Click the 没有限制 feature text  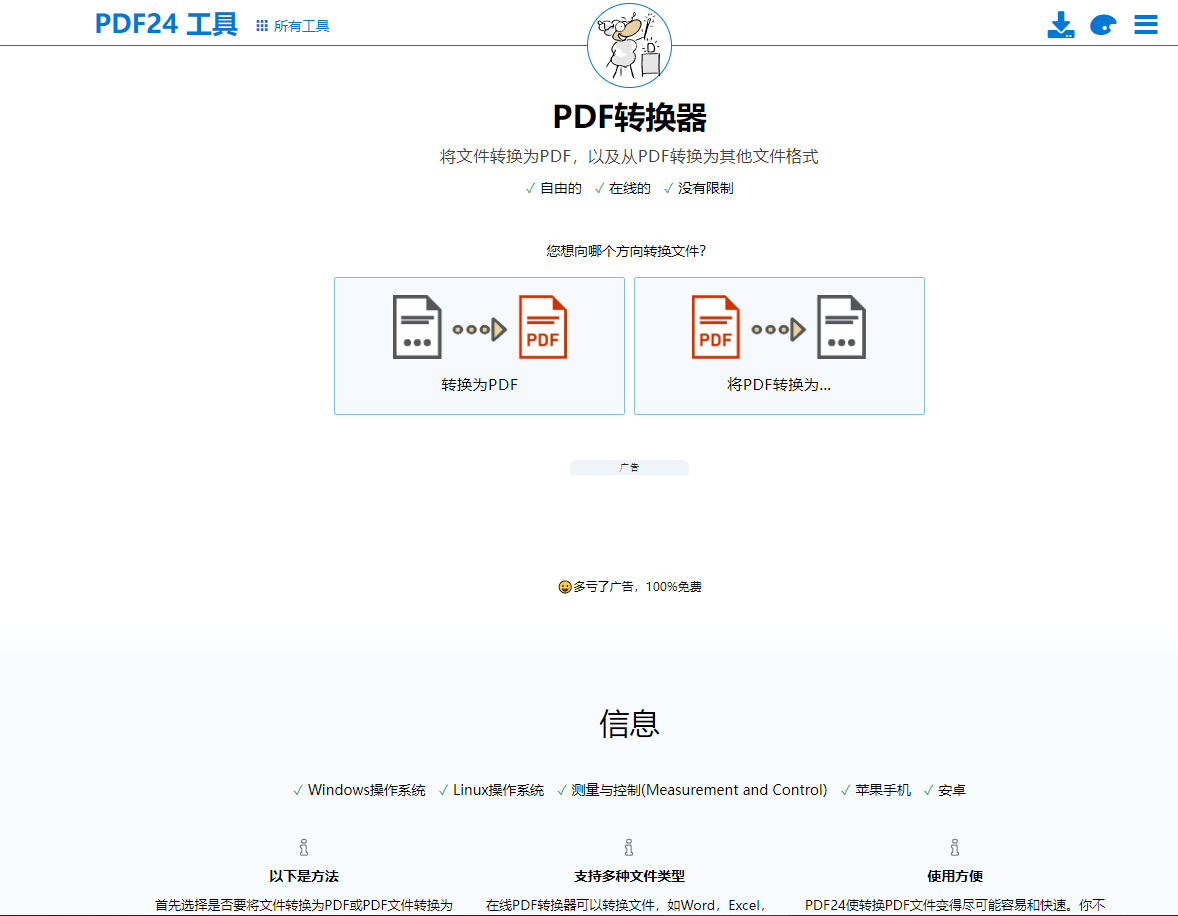click(705, 189)
